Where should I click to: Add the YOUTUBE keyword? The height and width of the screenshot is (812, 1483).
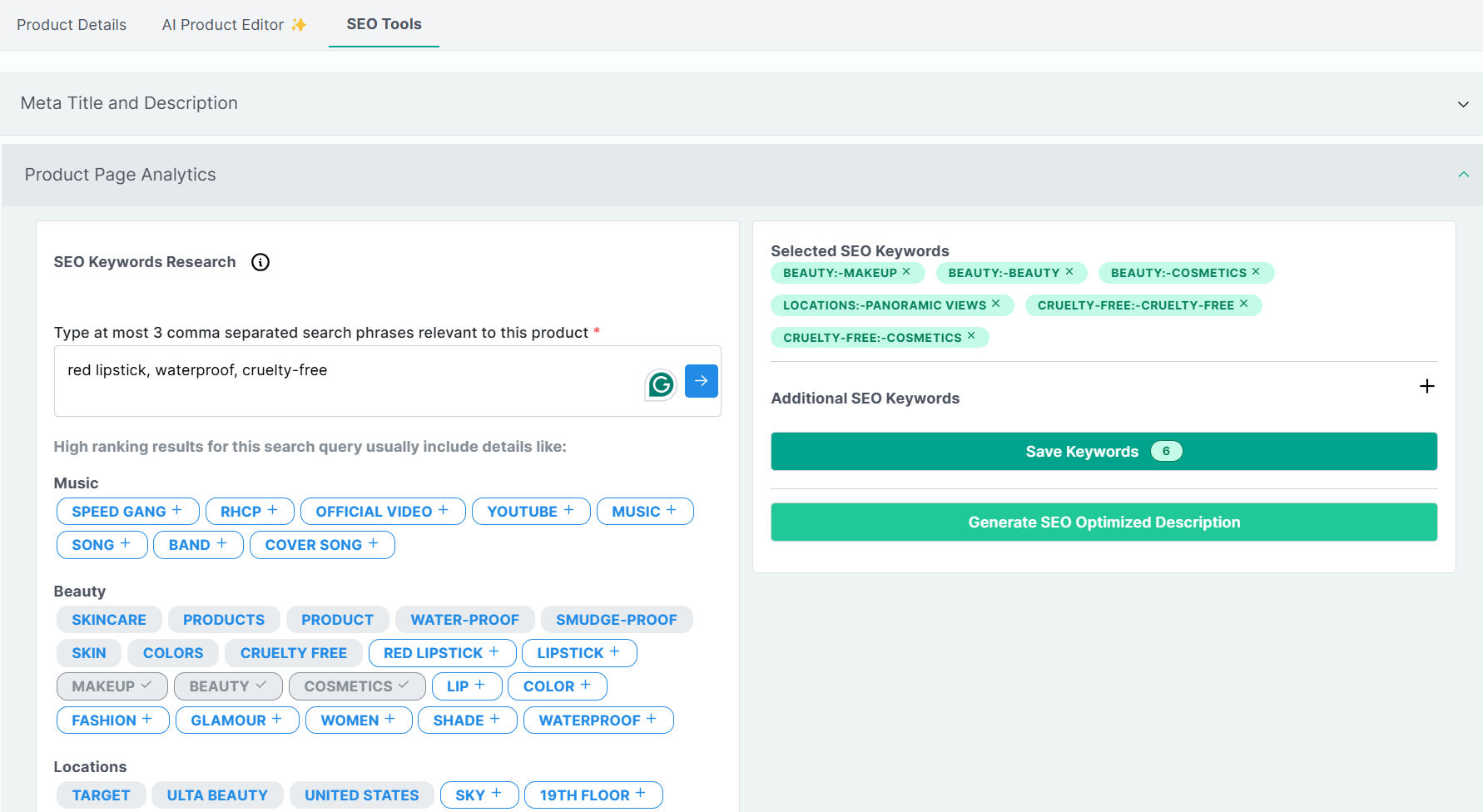[x=531, y=511]
